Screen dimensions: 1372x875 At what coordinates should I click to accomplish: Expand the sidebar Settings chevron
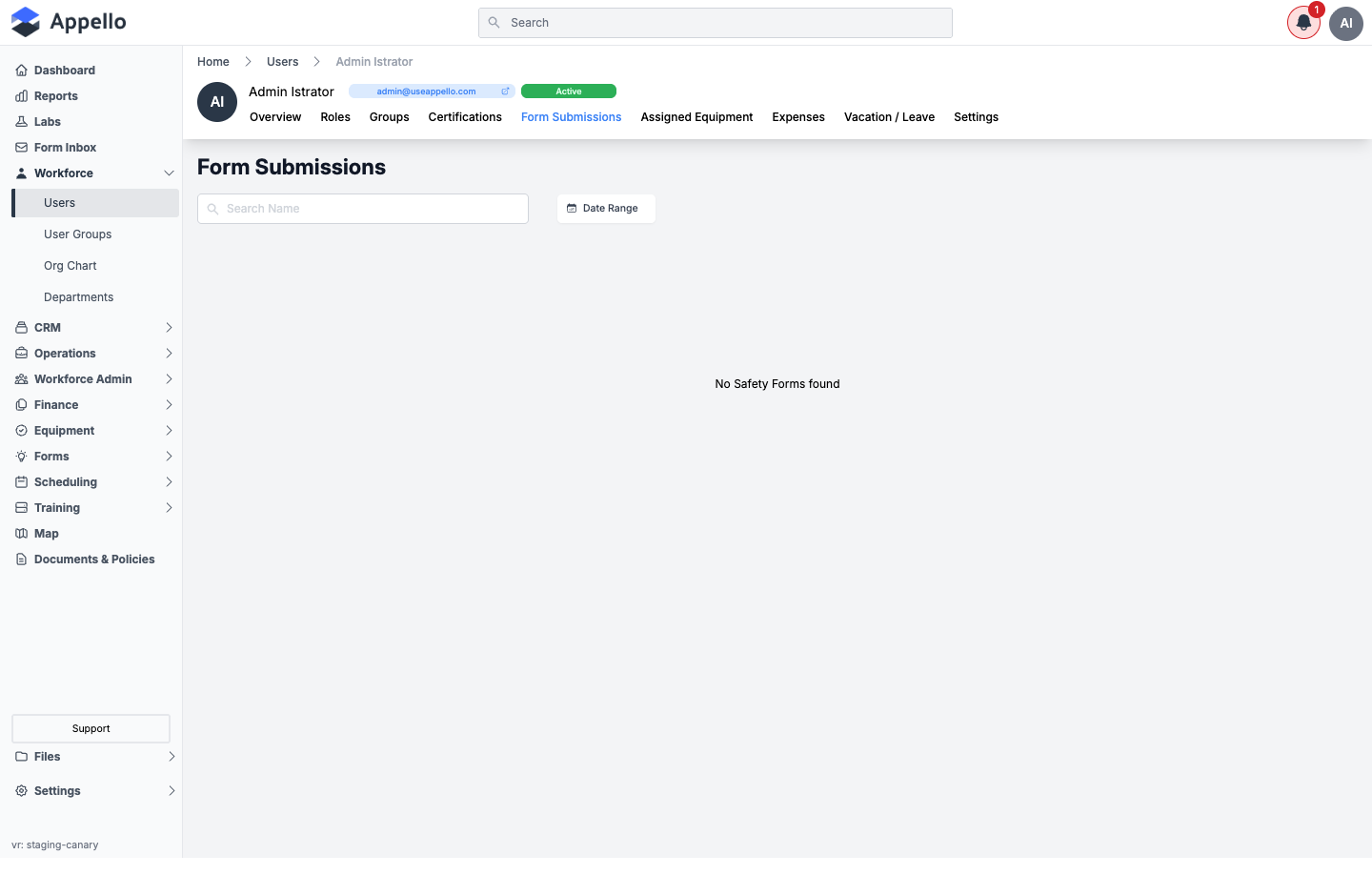tap(171, 791)
